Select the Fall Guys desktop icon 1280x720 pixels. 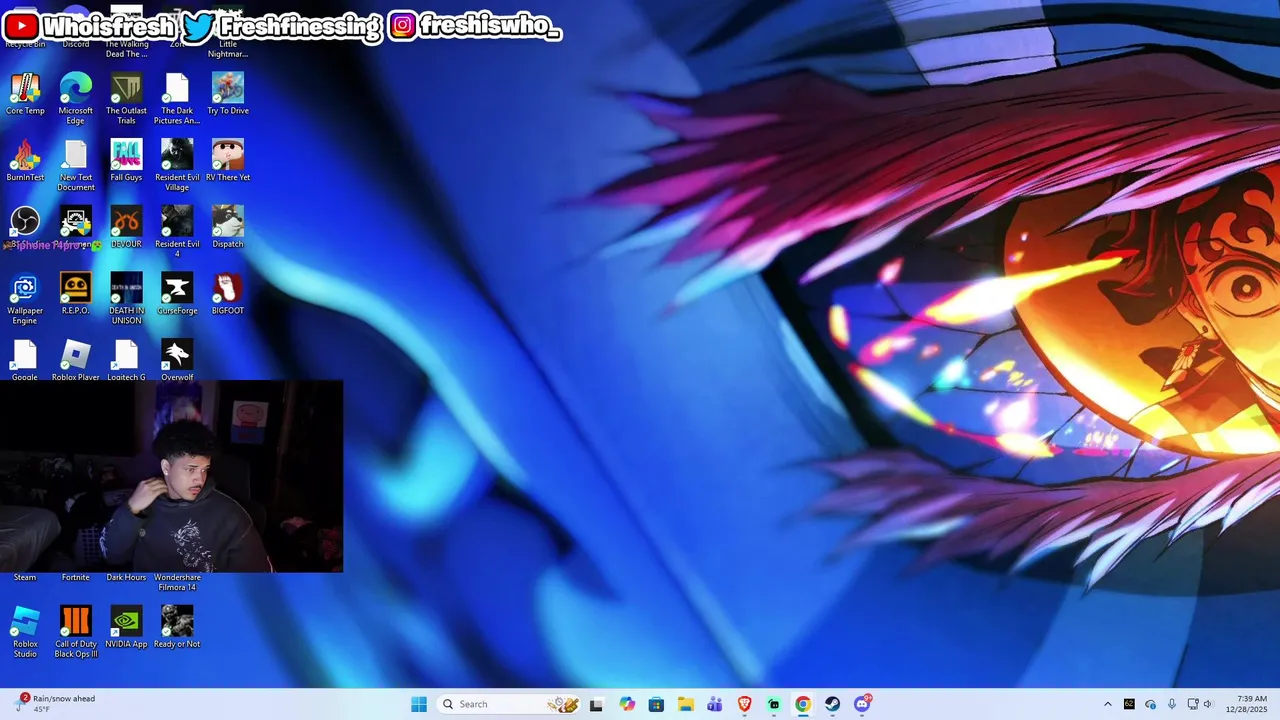(x=126, y=160)
